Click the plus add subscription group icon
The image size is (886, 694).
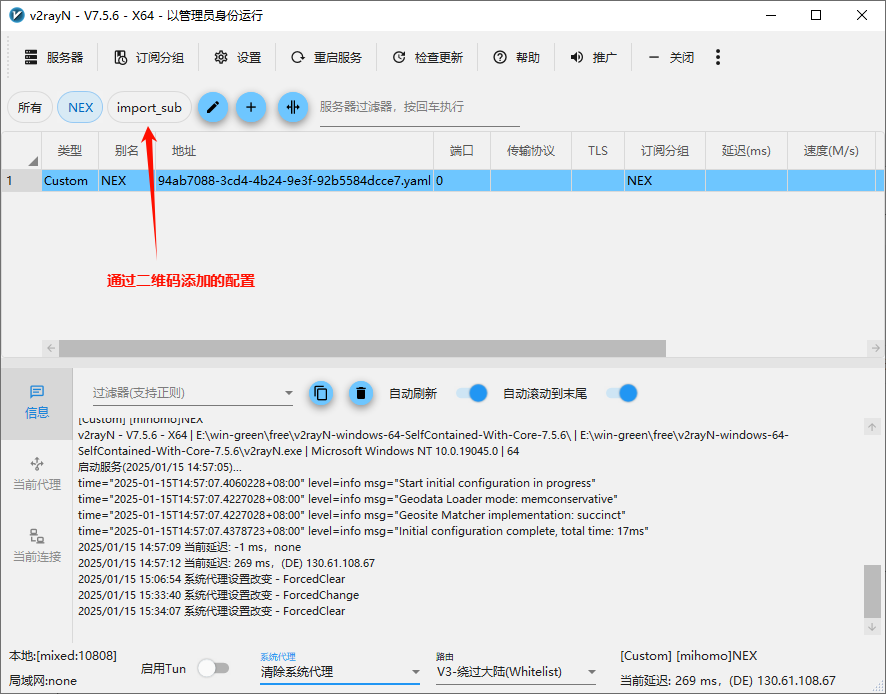250,107
